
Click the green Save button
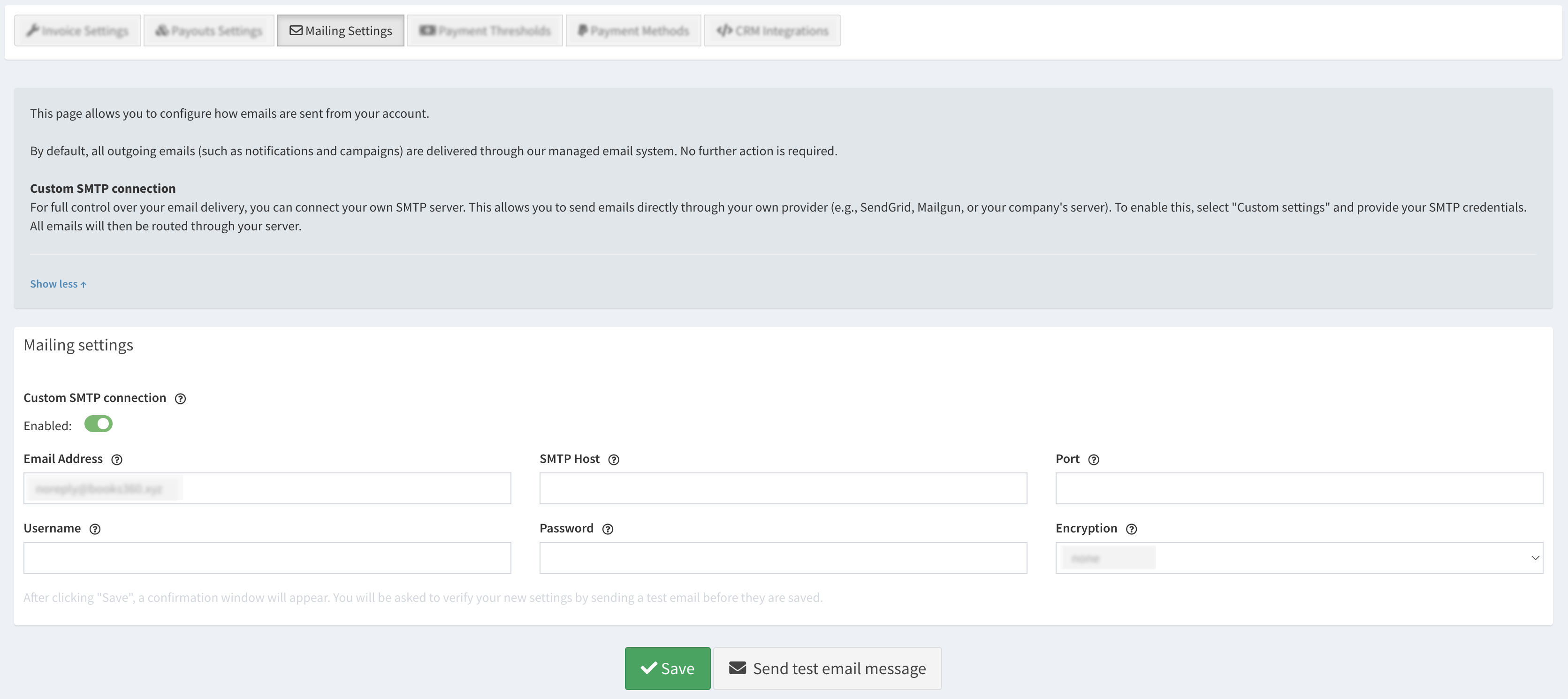[x=667, y=669]
